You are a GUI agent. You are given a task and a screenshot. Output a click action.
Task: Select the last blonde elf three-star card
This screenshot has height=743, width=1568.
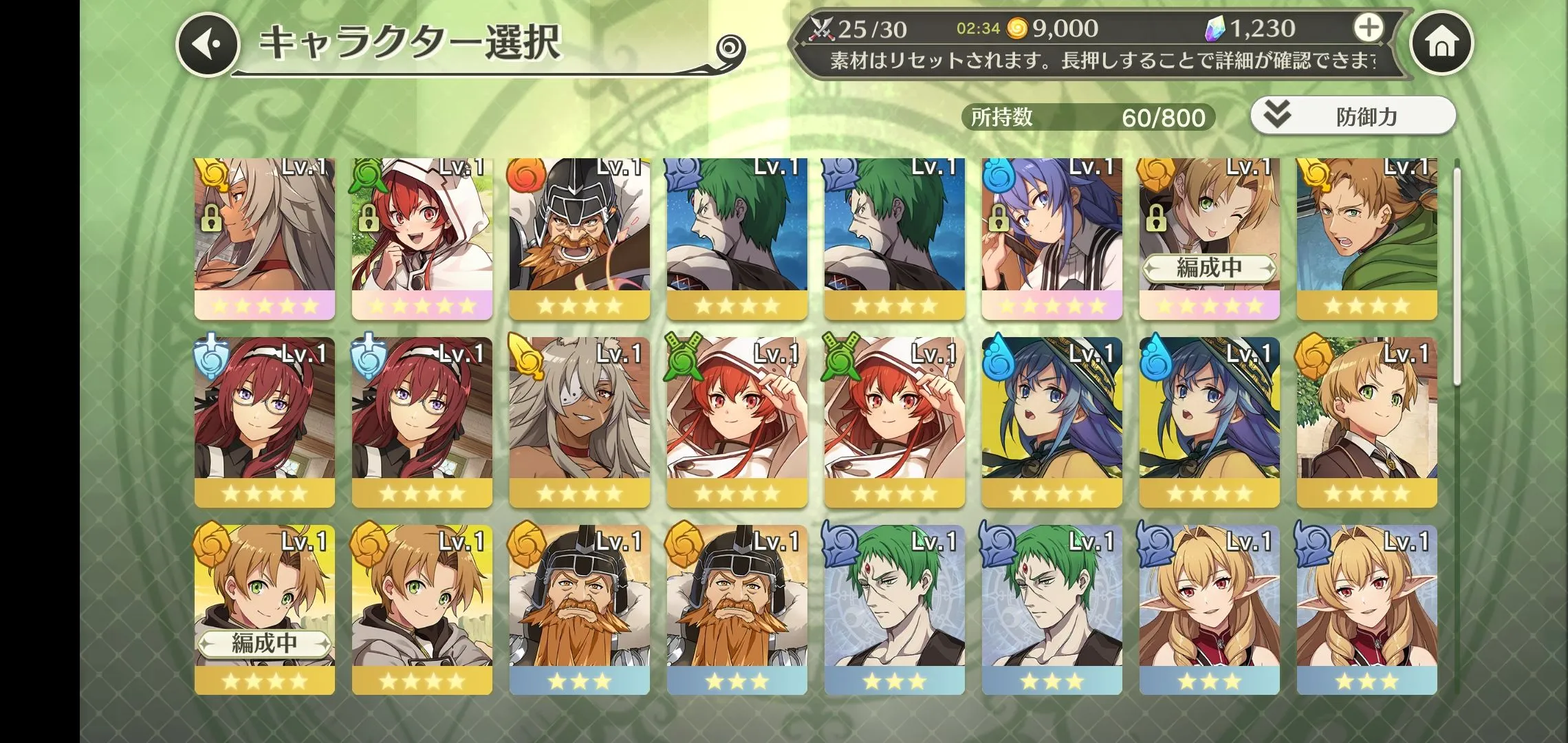pos(1367,610)
